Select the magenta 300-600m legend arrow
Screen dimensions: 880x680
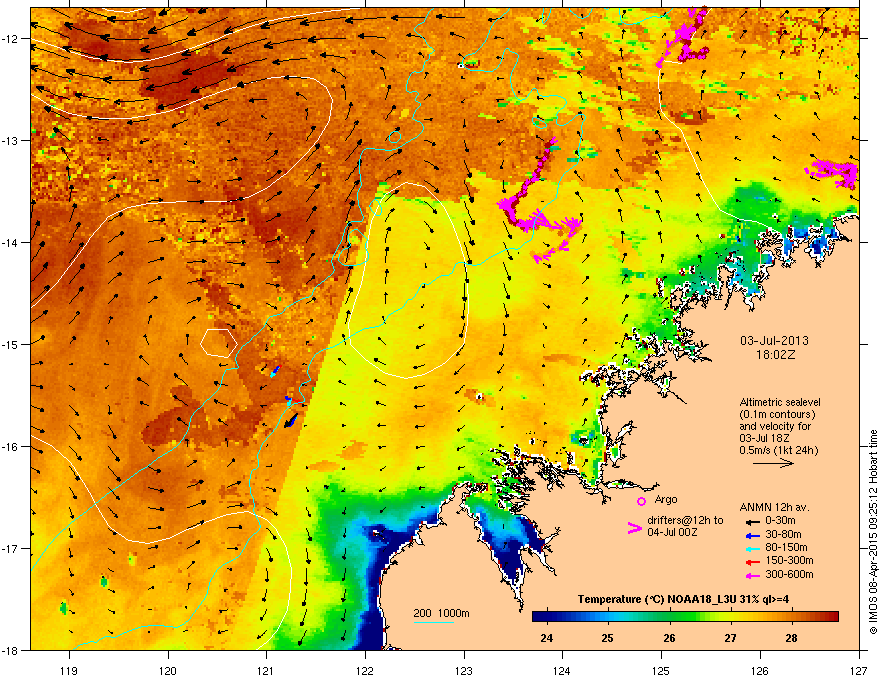[752, 575]
